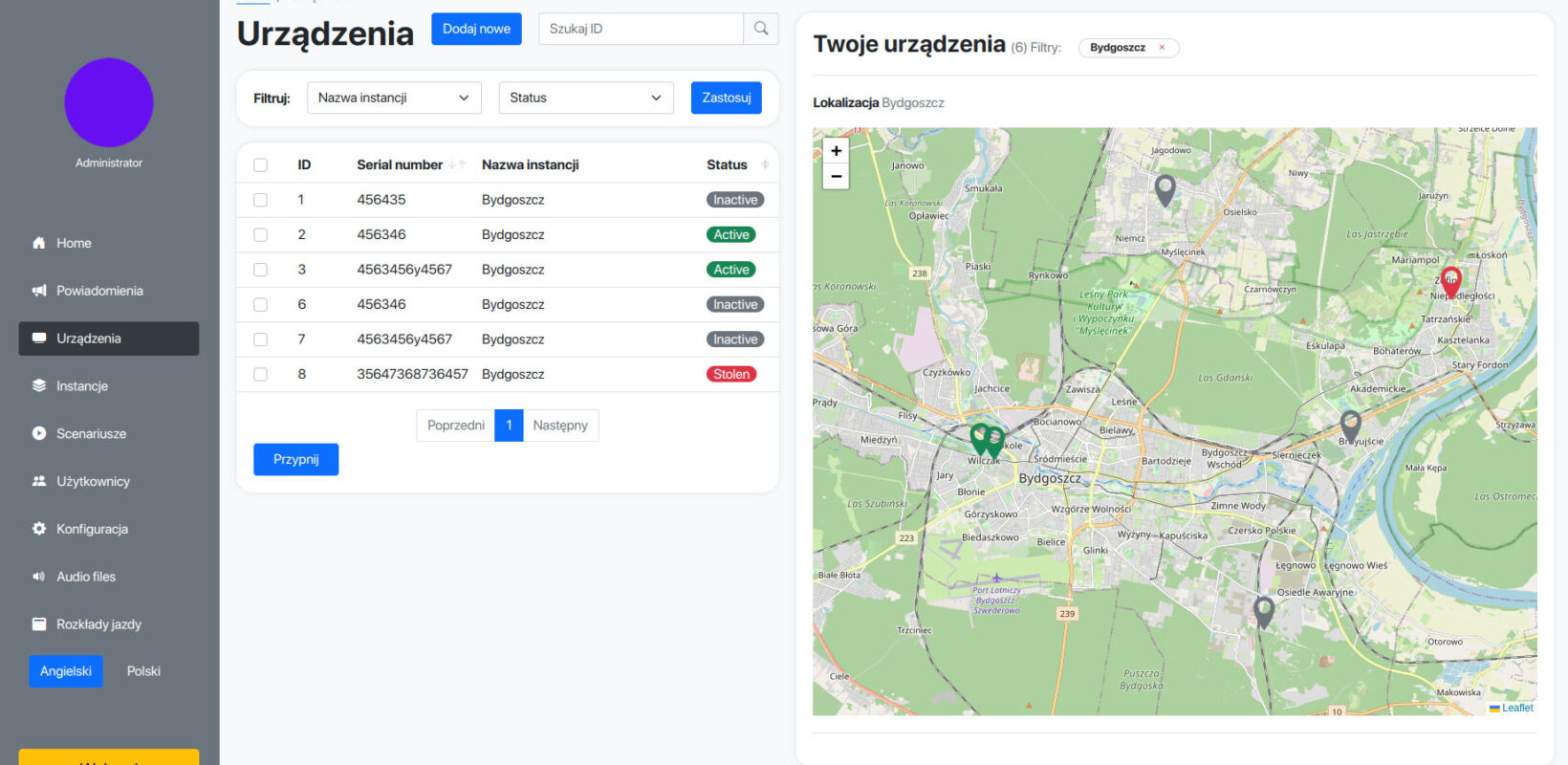Click serial 456346 in row ID 6
The image size is (1568, 765).
[381, 304]
